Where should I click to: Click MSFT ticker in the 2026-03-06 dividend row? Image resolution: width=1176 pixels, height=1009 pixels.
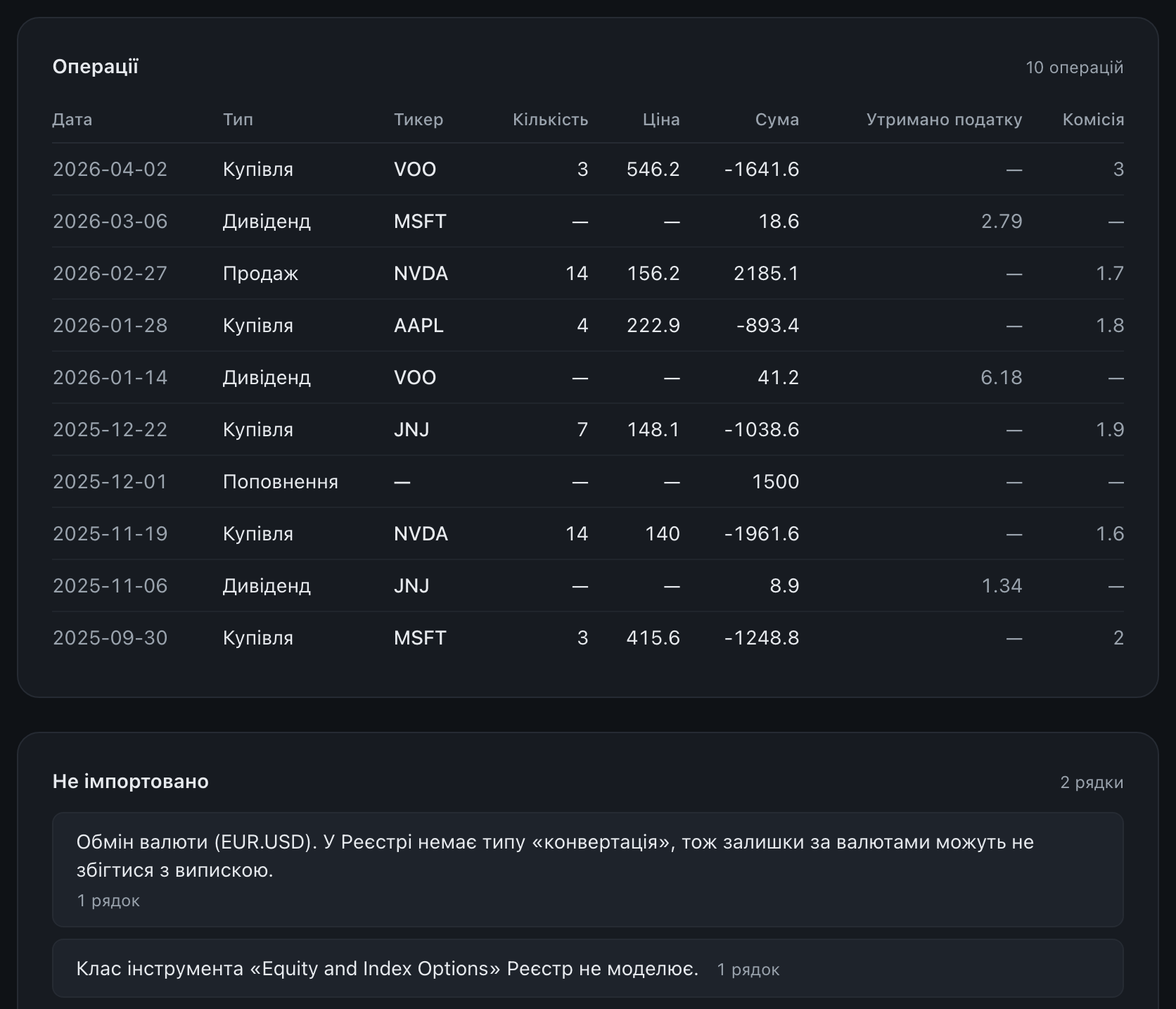420,222
